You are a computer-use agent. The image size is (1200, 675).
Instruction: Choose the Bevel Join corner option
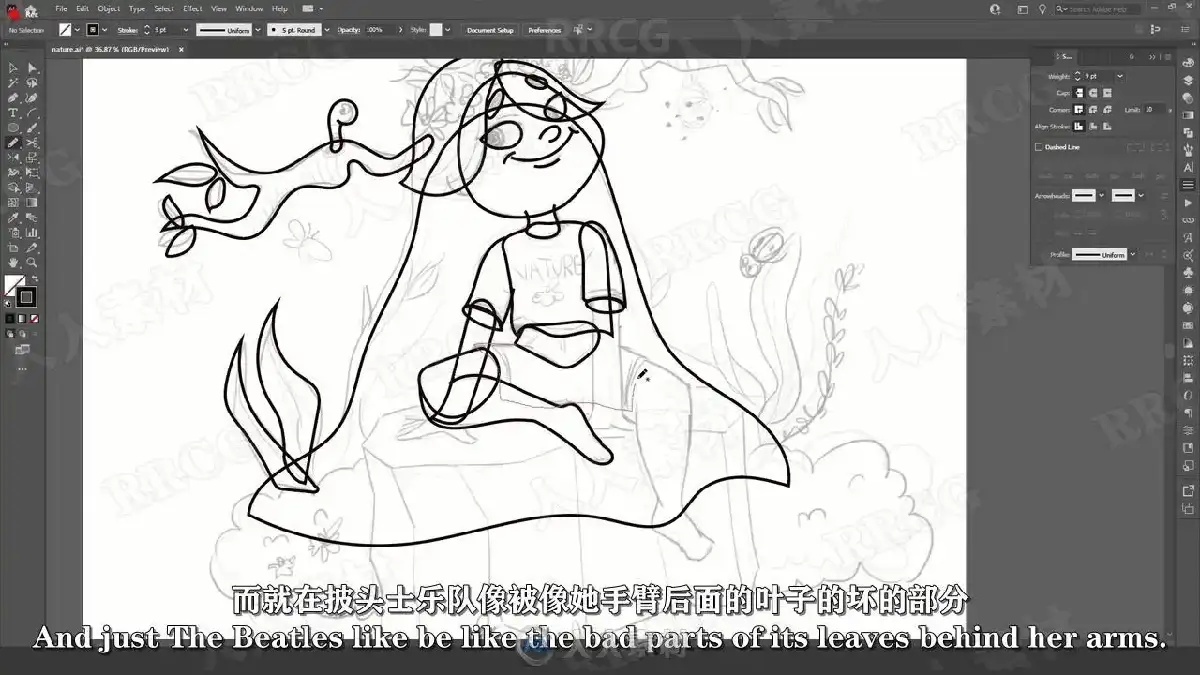[1108, 110]
